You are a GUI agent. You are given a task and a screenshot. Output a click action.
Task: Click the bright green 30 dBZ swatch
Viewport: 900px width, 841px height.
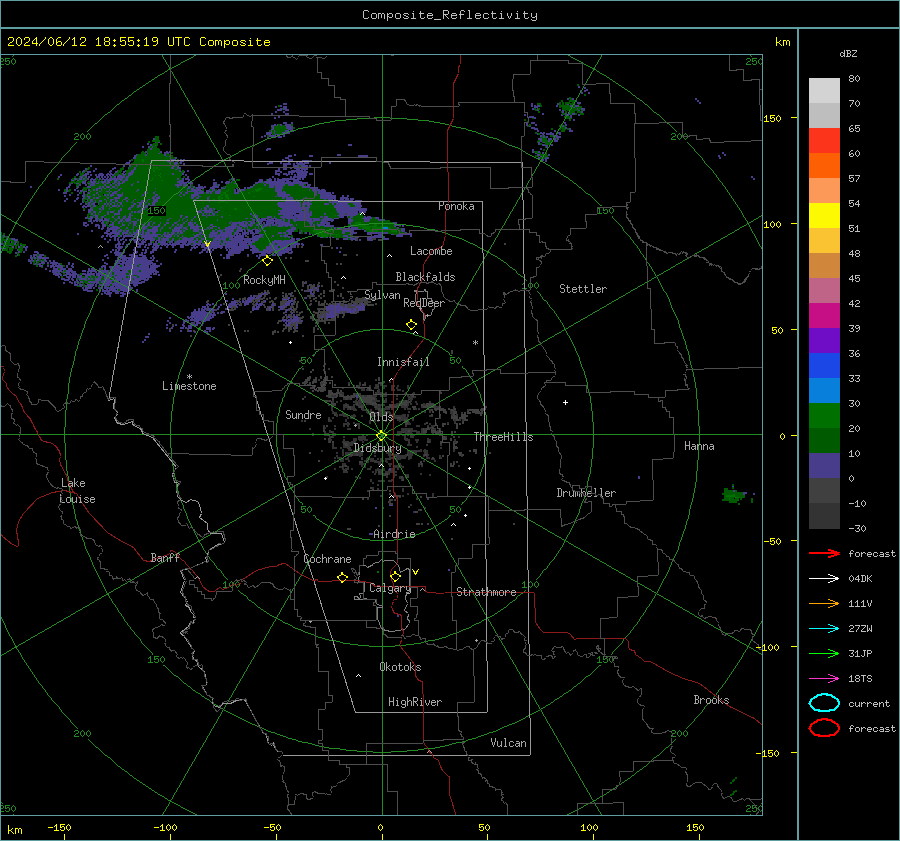pyautogui.click(x=824, y=415)
